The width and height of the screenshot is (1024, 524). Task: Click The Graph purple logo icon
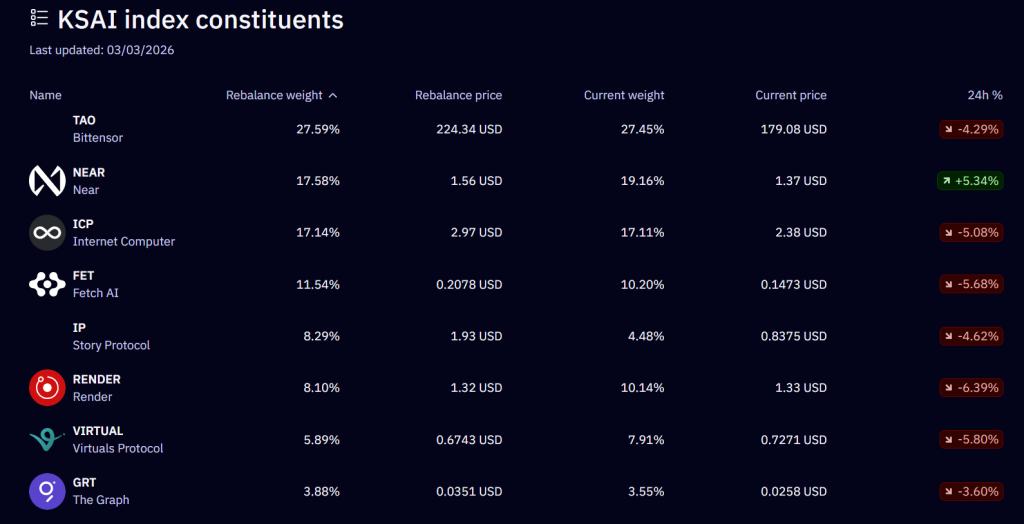[47, 491]
